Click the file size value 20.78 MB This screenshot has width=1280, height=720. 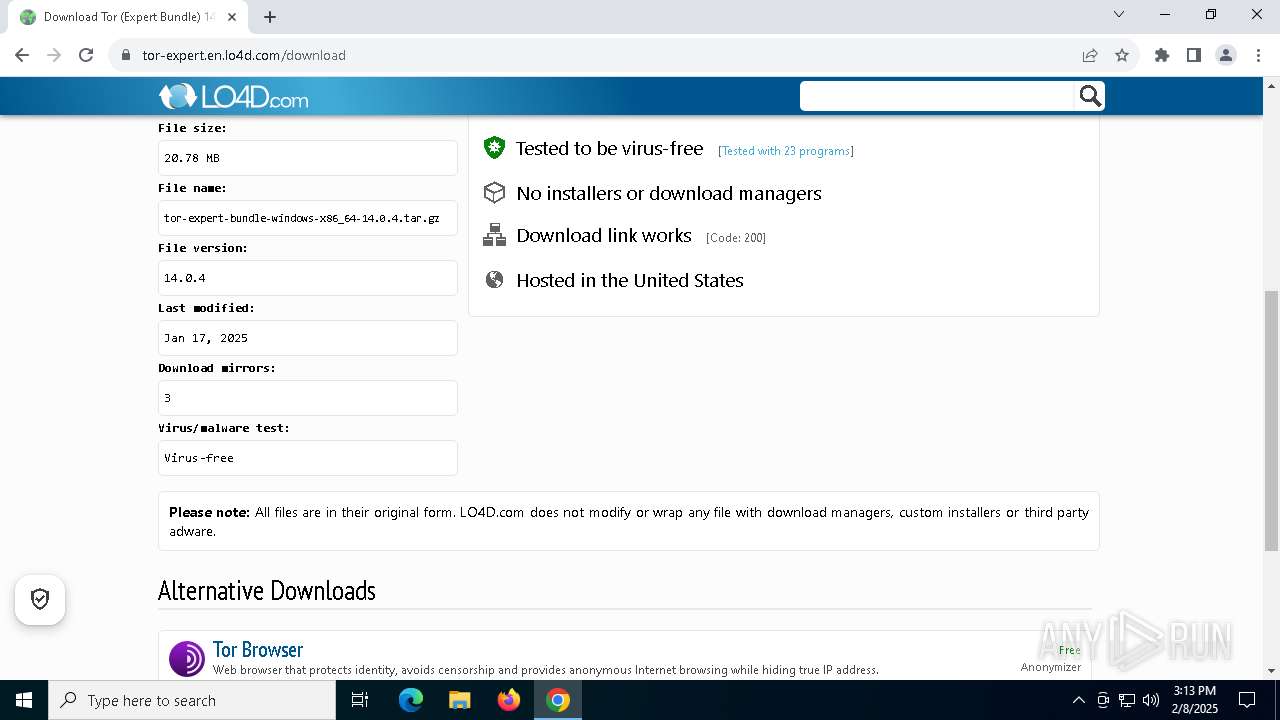coord(308,158)
